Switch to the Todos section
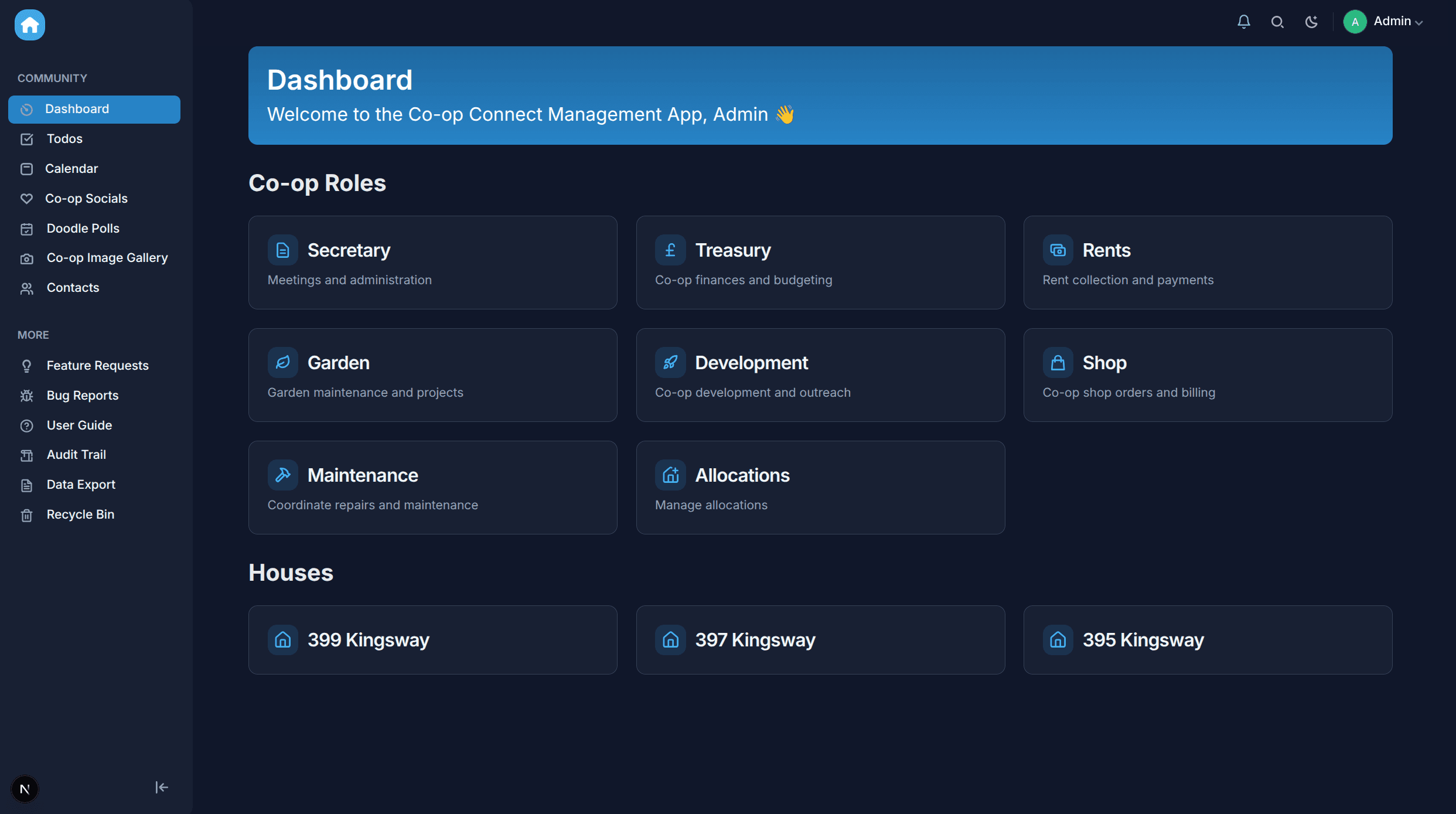Viewport: 1456px width, 814px height. click(64, 138)
